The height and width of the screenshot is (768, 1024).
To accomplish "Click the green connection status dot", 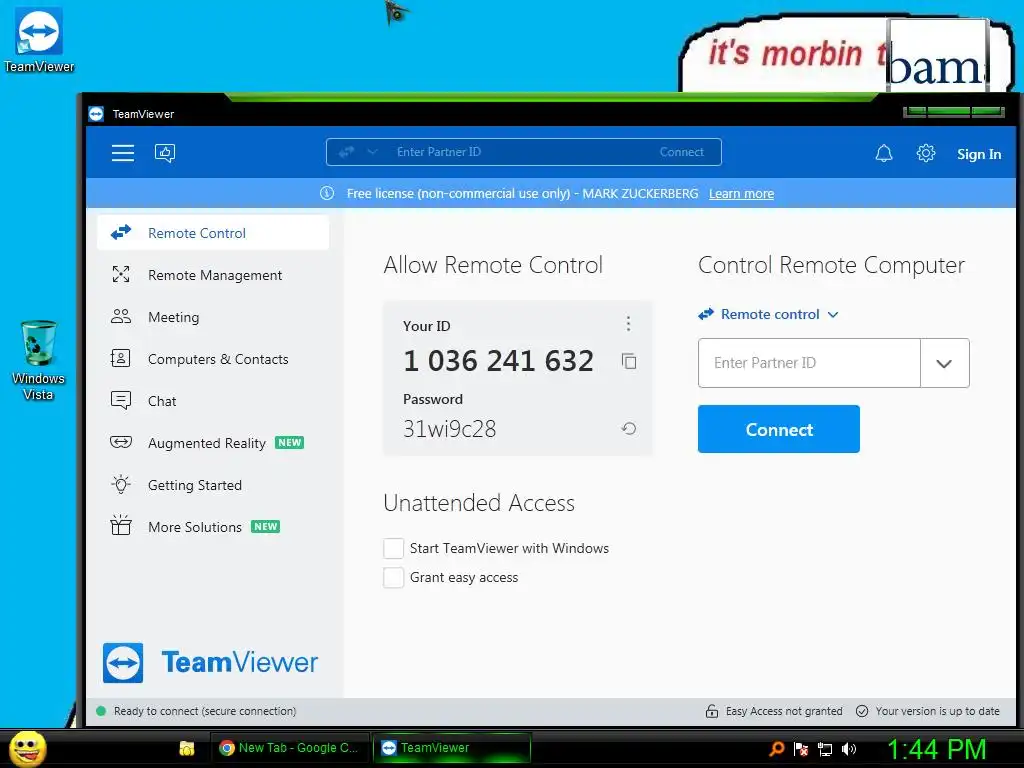I will (x=101, y=711).
